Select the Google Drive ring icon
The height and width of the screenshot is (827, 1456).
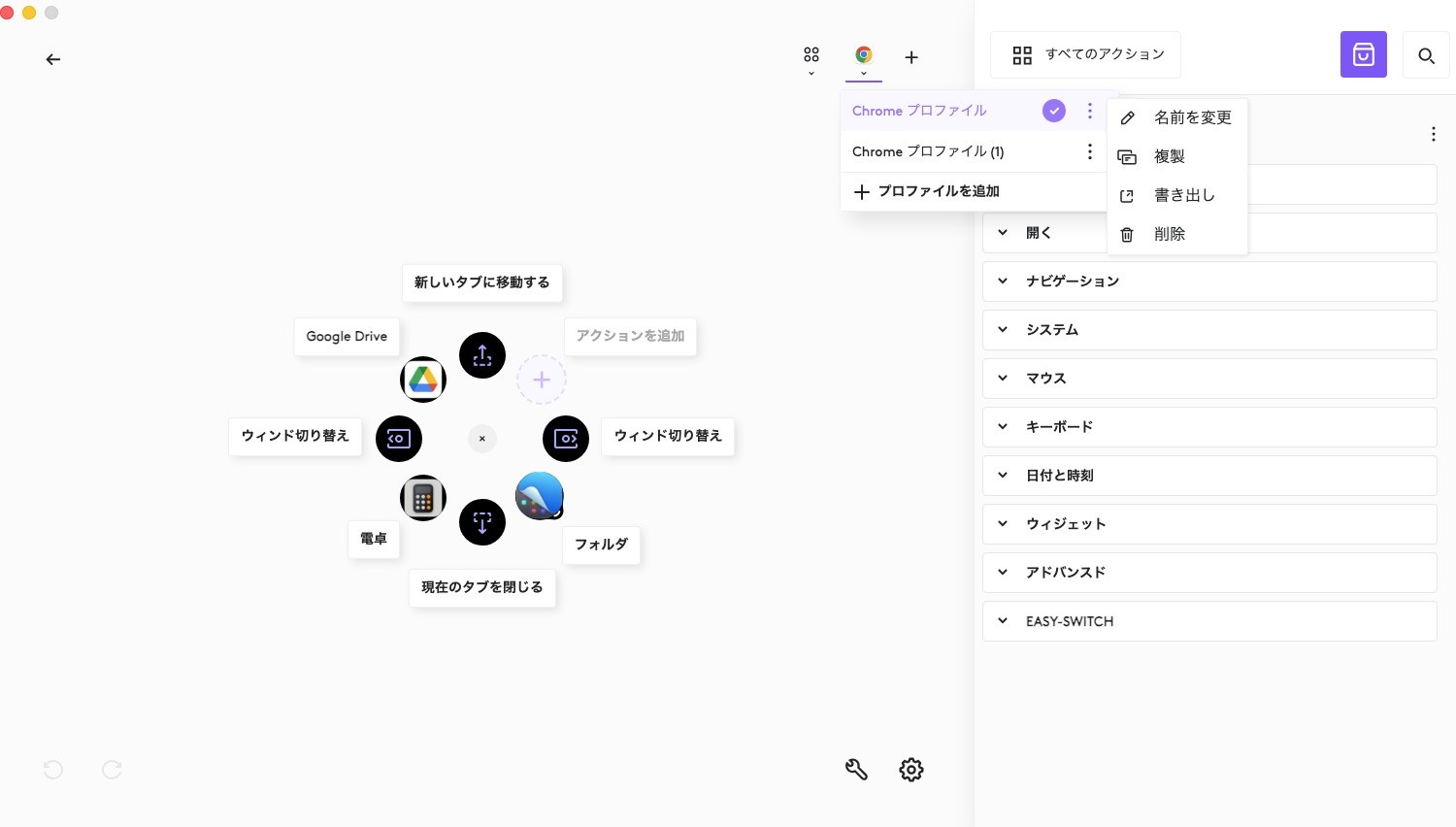(x=423, y=380)
